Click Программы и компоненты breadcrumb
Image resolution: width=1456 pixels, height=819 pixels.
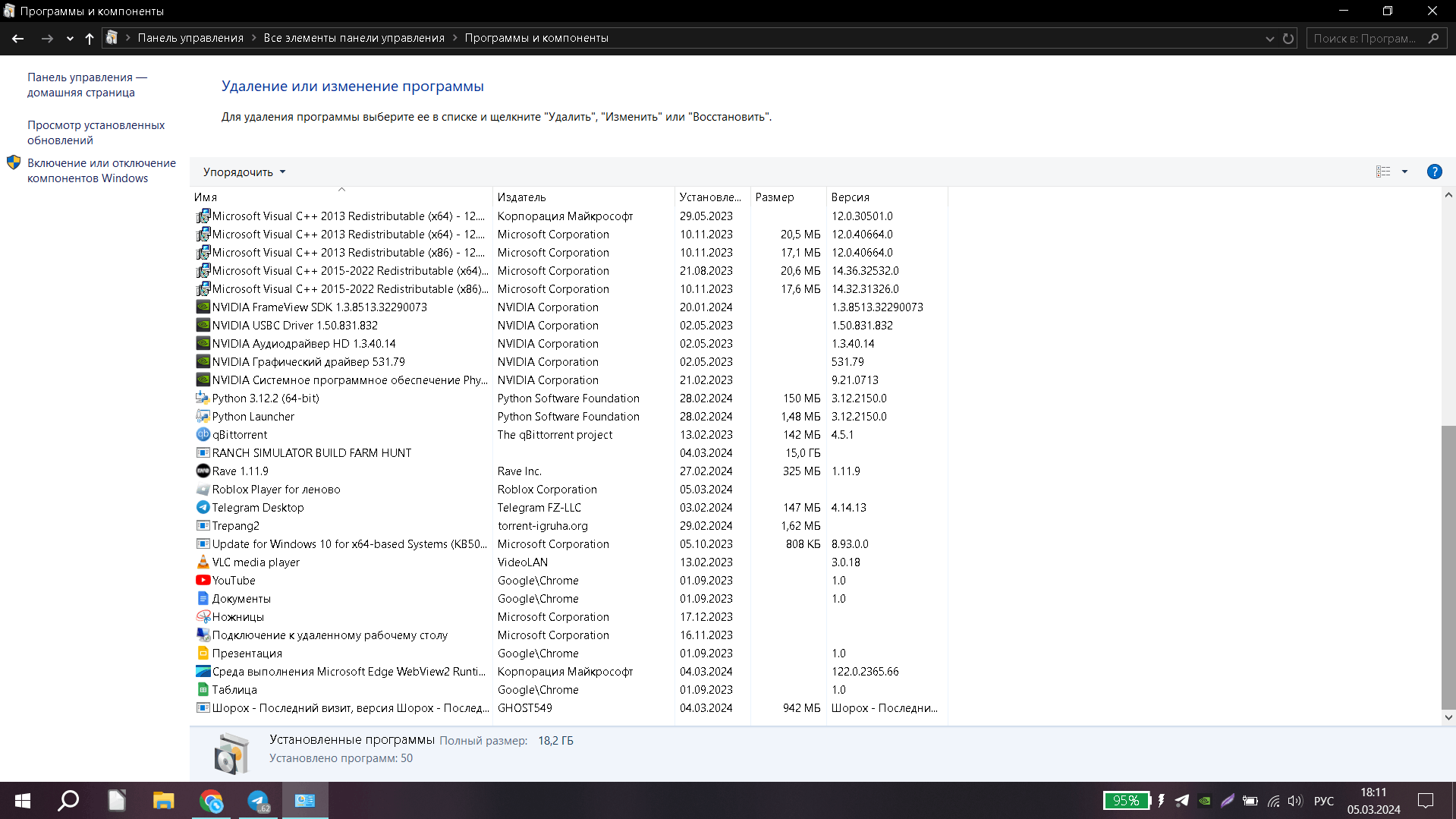[x=536, y=38]
